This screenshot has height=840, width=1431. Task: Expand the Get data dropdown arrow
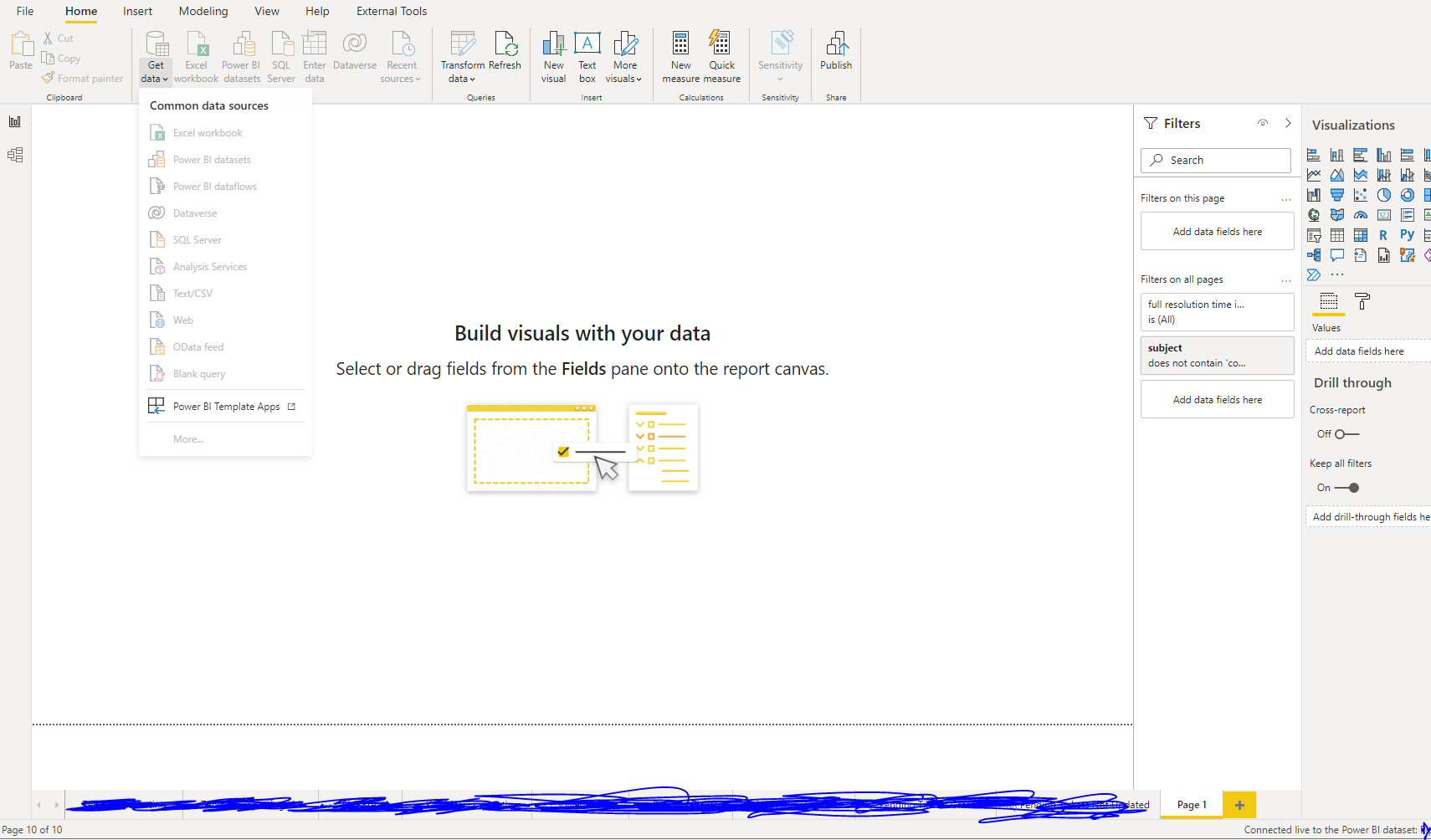(165, 79)
